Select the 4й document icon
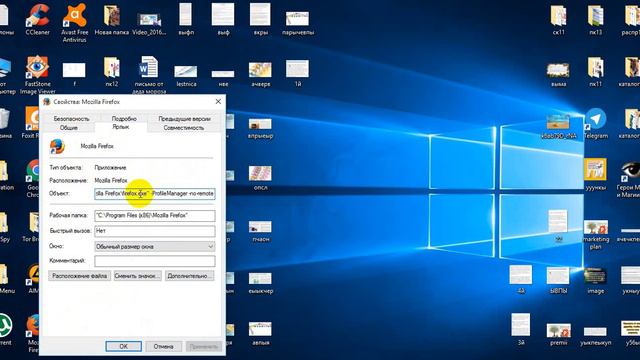The image size is (640, 360). [x=521, y=280]
